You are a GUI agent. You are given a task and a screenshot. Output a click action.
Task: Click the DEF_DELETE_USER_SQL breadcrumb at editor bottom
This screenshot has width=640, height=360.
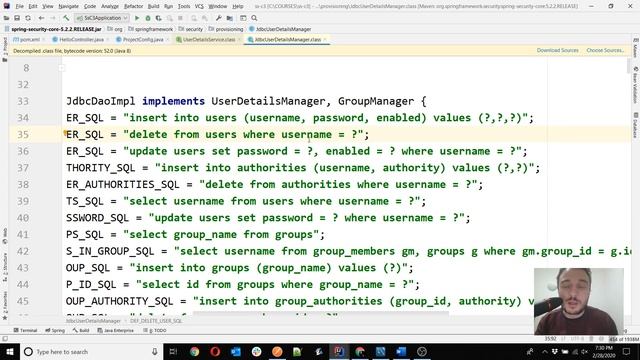click(156, 321)
